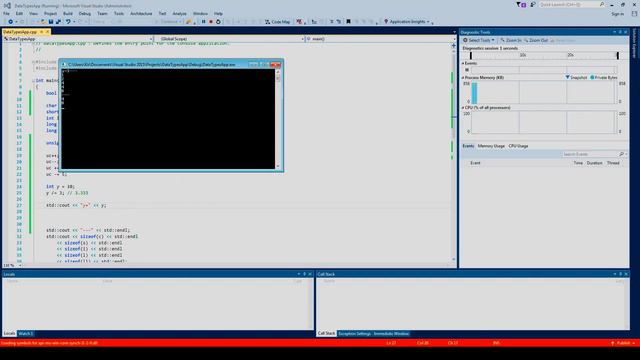Open the Diagnostic Tools window position dropdown
Image resolution: width=640 pixels, height=360 pixels.
click(x=614, y=32)
